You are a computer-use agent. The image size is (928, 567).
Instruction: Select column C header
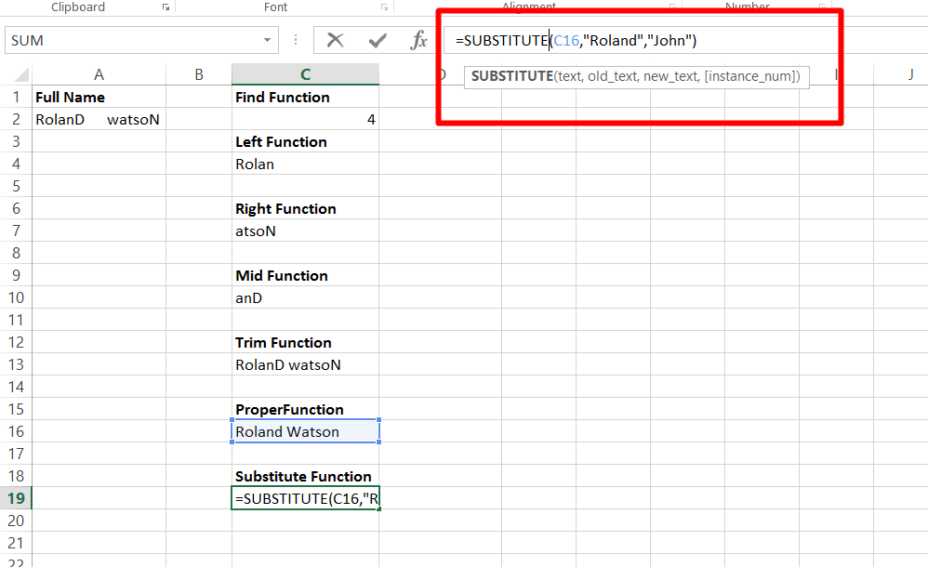(x=305, y=75)
